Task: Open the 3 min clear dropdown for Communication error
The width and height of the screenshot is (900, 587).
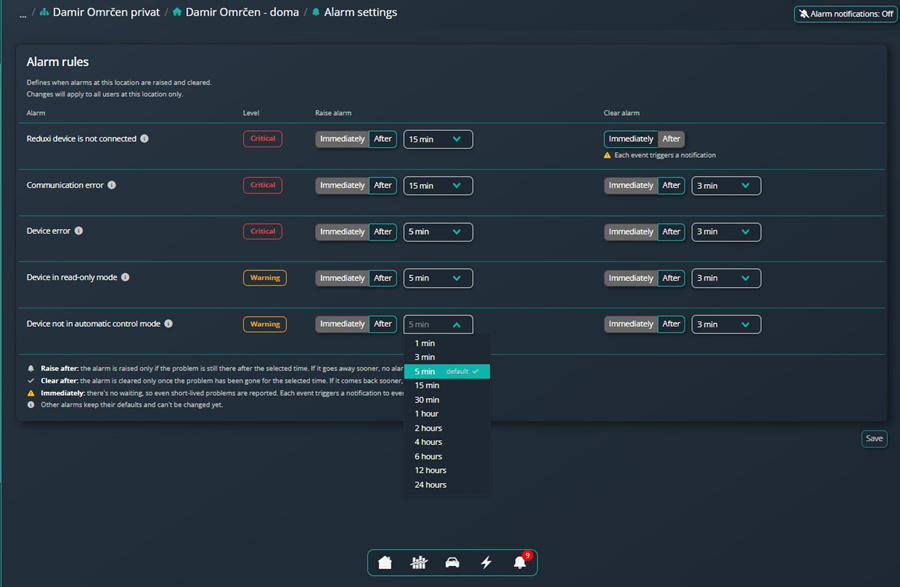Action: click(x=726, y=186)
